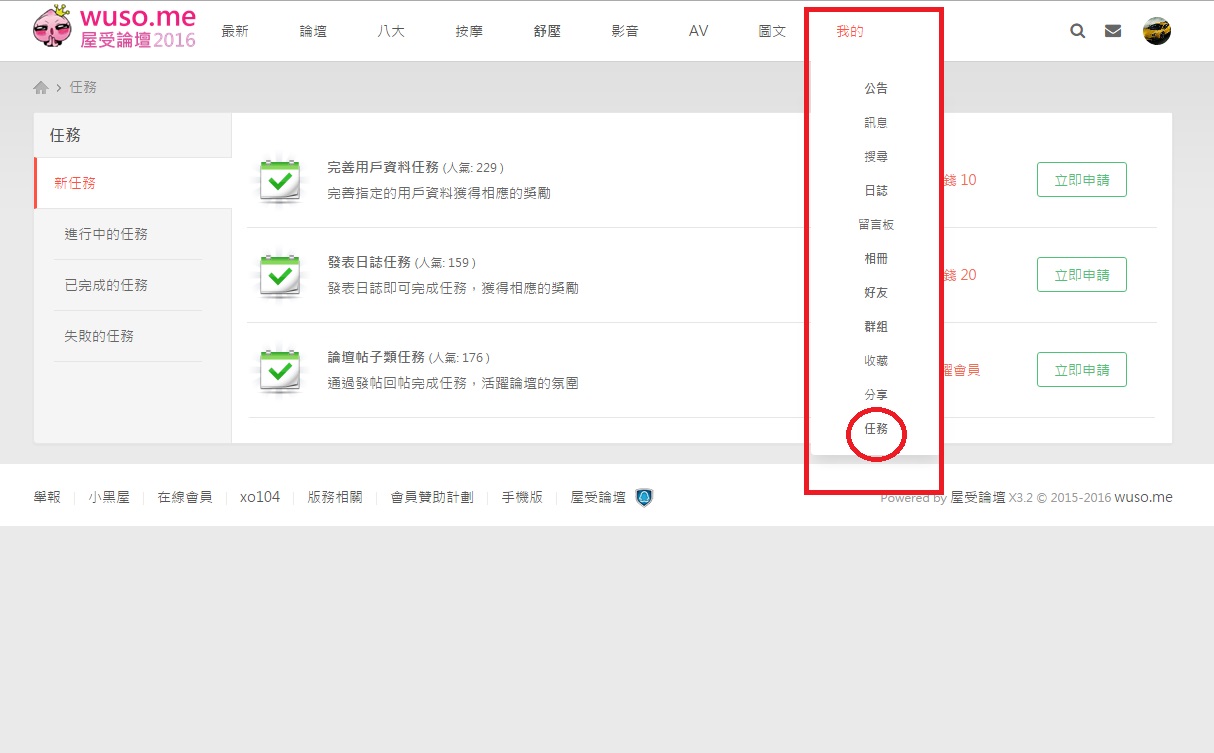Open the 已完成的任務 sidebar tab
The image size is (1214, 753).
106,285
